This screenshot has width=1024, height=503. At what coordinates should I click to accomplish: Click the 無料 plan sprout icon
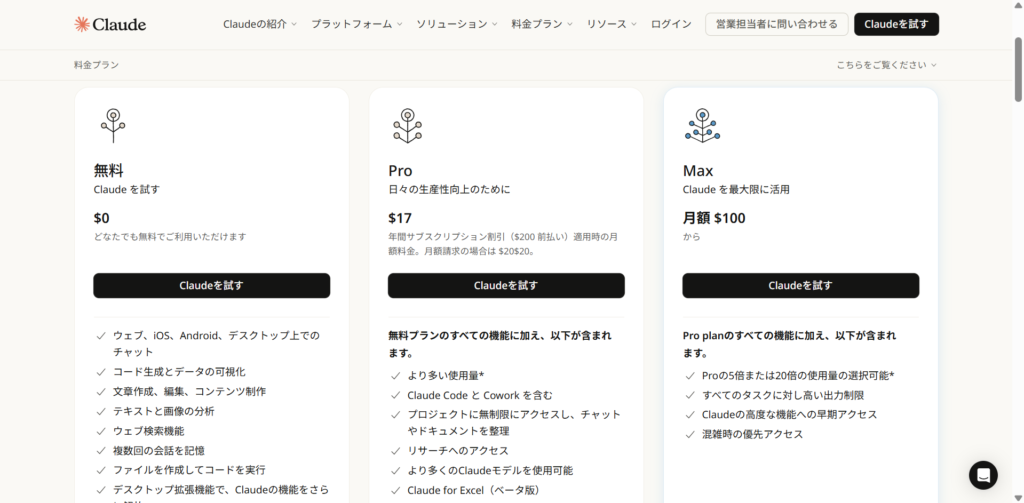(x=112, y=125)
